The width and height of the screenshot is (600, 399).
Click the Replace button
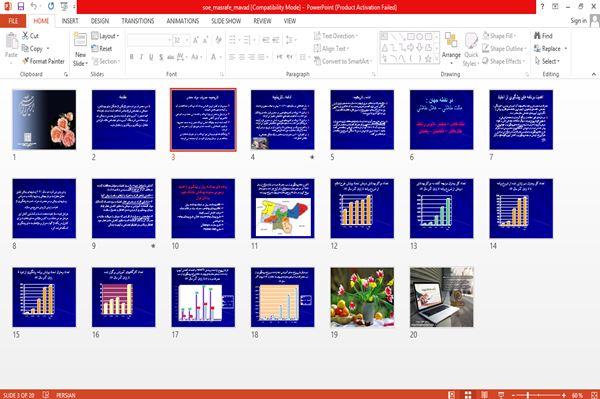547,49
